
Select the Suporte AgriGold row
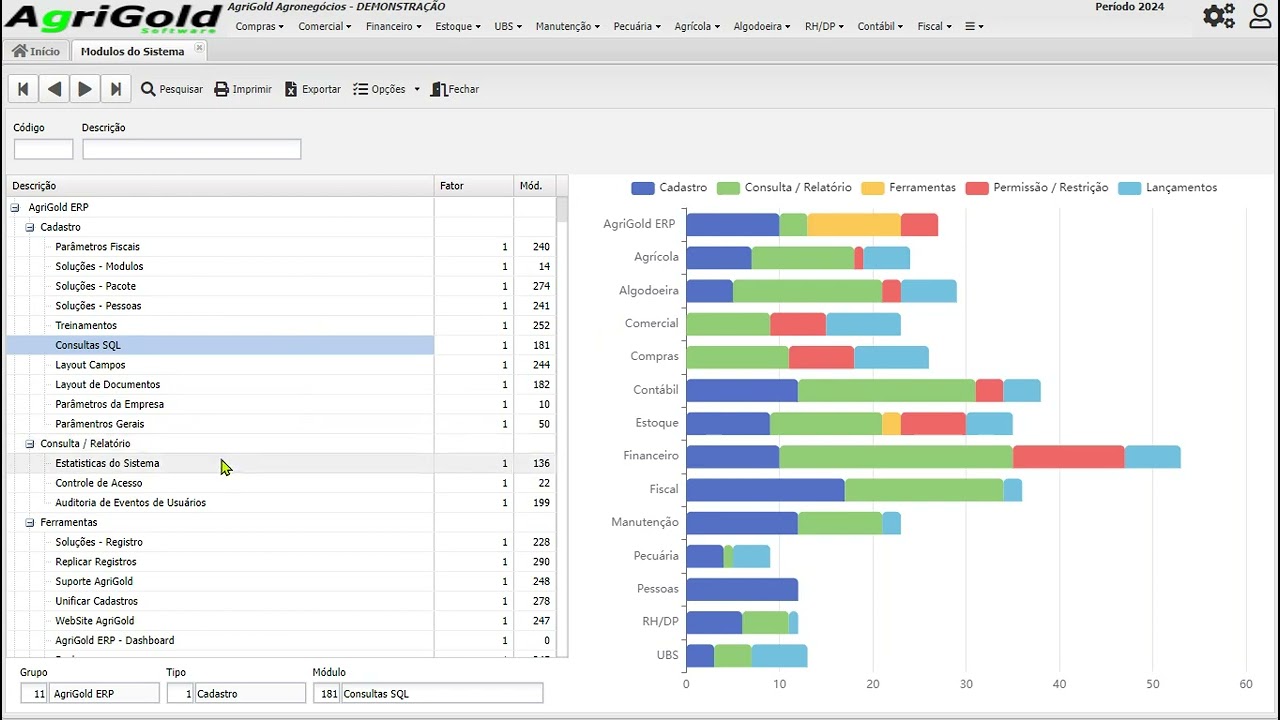(x=281, y=582)
